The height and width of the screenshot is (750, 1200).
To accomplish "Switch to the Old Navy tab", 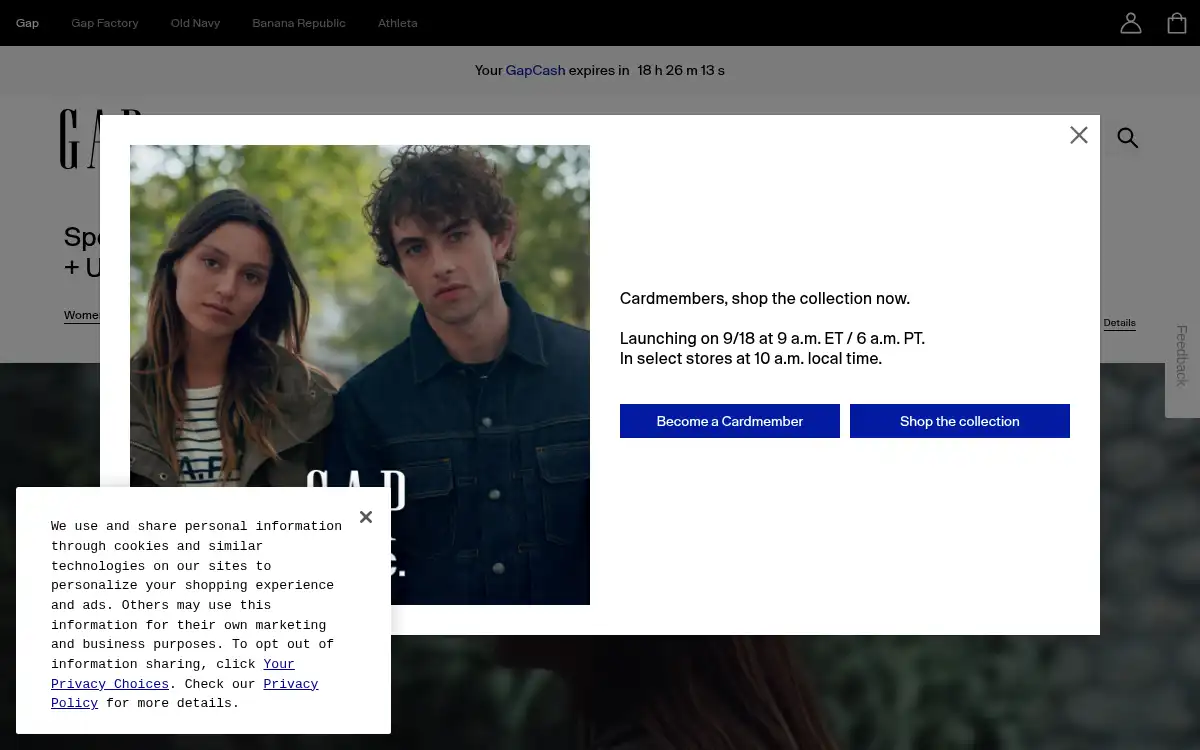I will click(x=195, y=23).
